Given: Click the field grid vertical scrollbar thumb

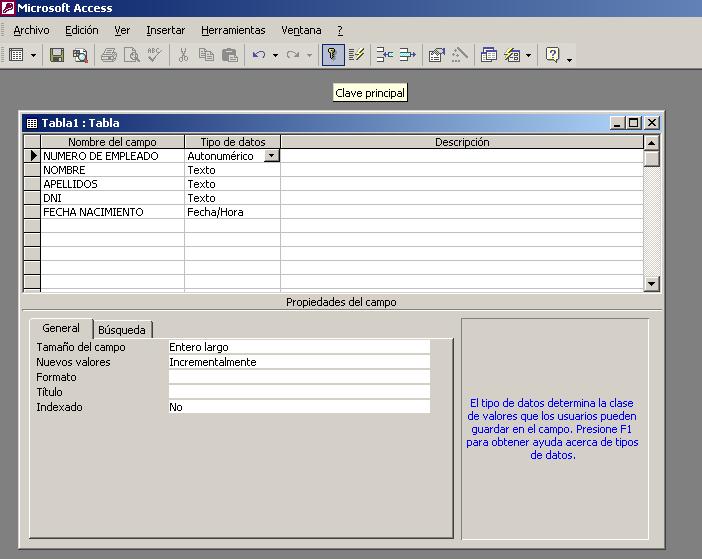Looking at the screenshot, I should [651, 158].
